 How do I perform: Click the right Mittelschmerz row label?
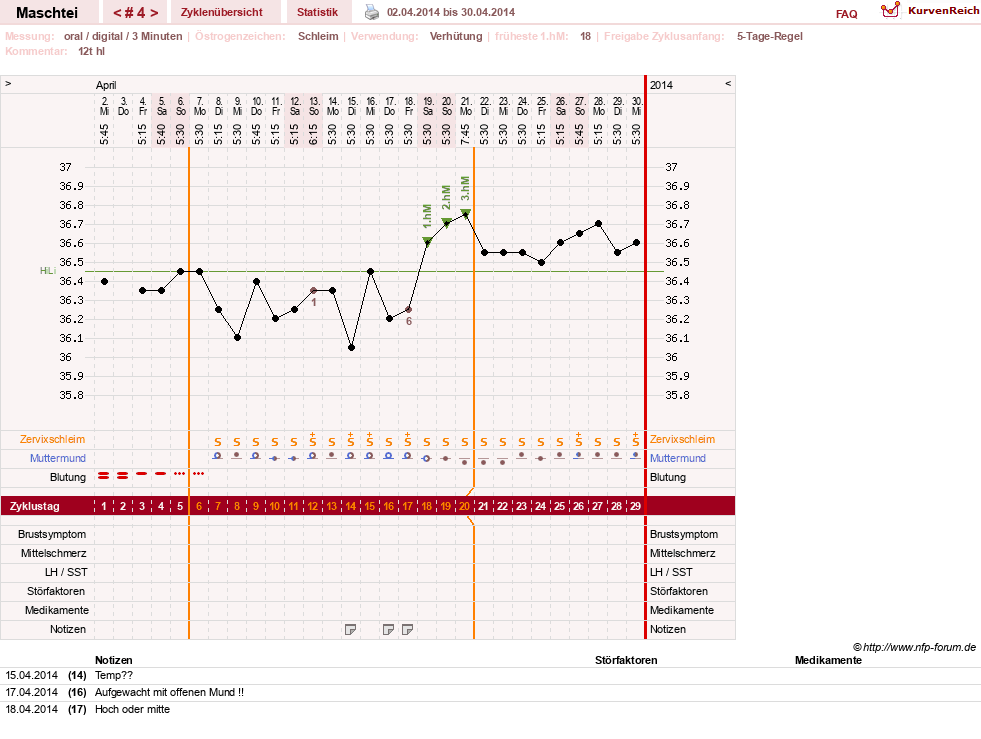[682, 553]
